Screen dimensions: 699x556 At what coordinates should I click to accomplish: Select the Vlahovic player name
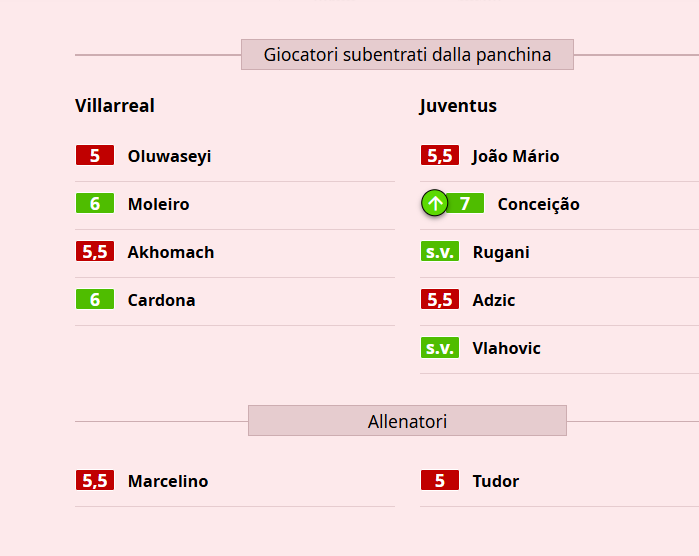point(506,348)
